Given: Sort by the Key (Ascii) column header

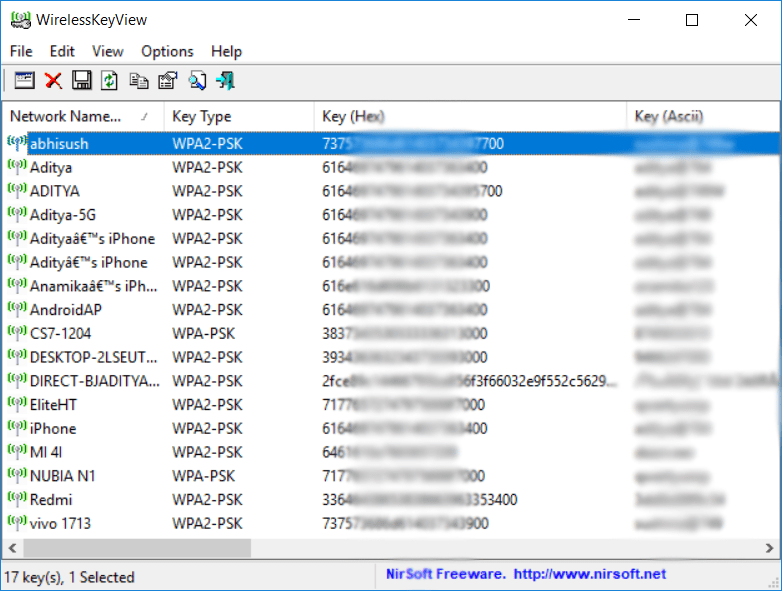Looking at the screenshot, I should tap(702, 116).
